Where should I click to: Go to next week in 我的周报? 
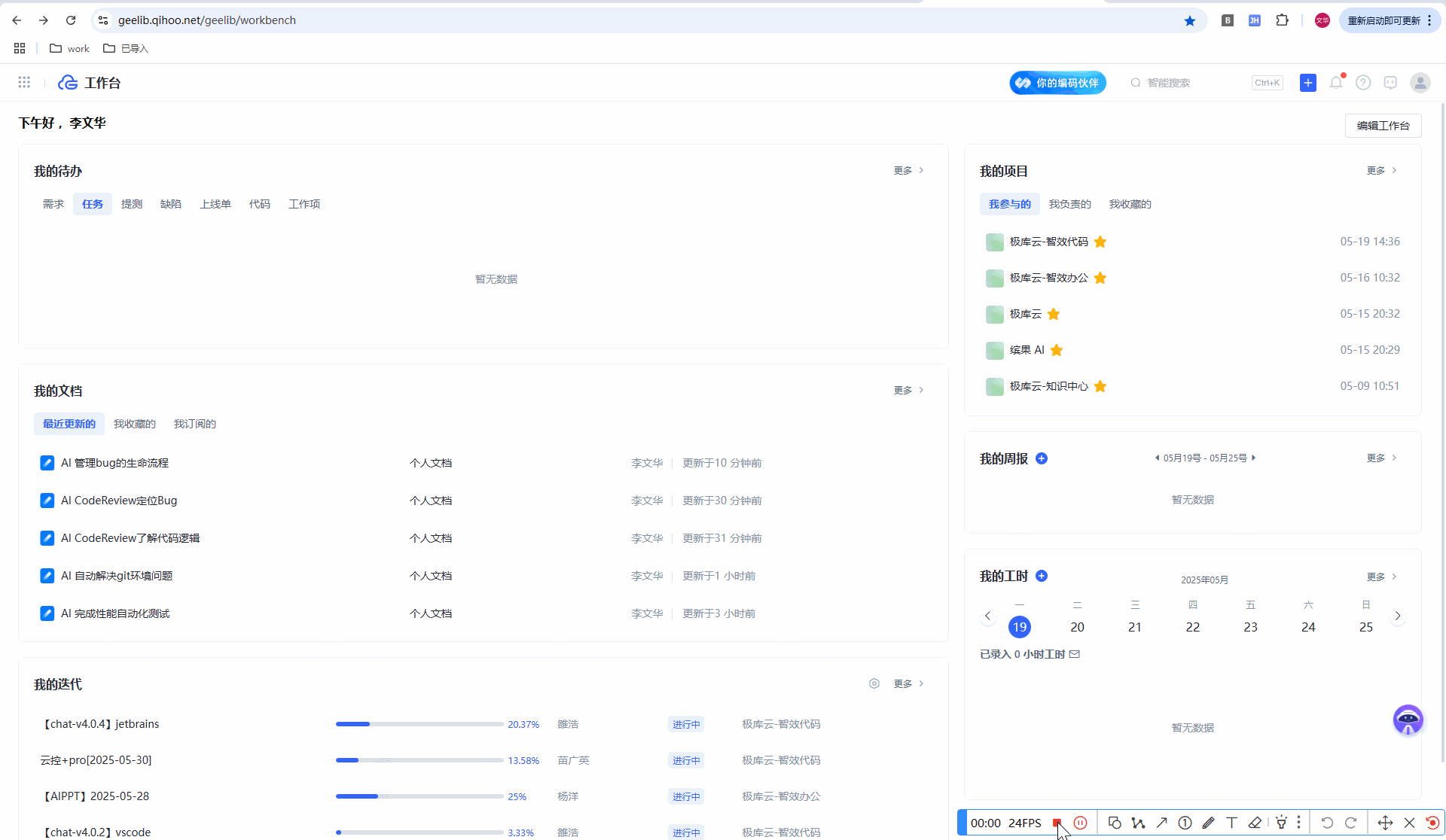[1253, 458]
